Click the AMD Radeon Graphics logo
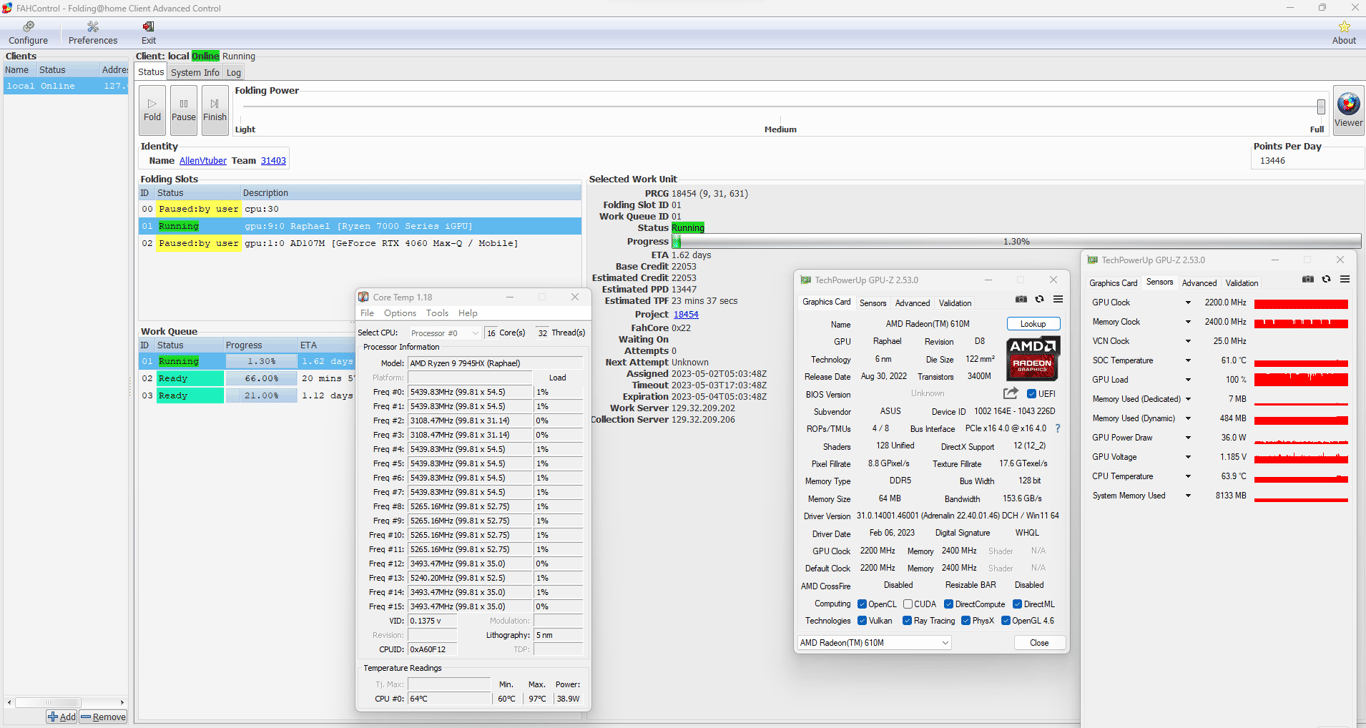The height and width of the screenshot is (728, 1366). coord(1032,359)
